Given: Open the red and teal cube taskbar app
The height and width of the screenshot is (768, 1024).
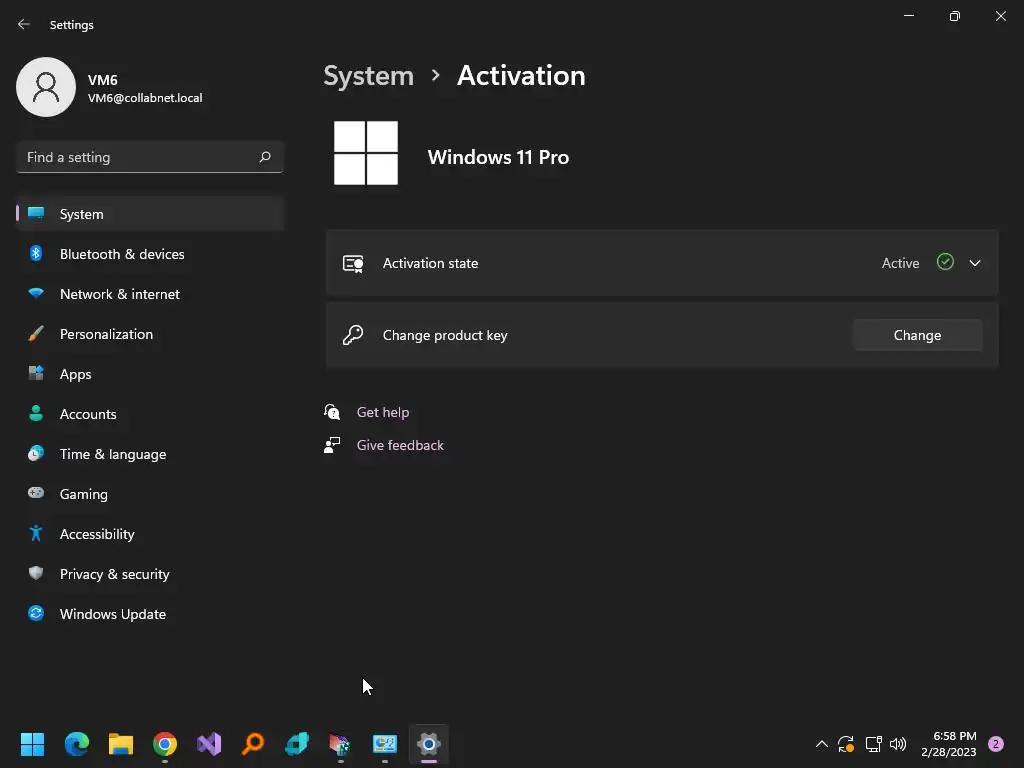Looking at the screenshot, I should pyautogui.click(x=340, y=744).
